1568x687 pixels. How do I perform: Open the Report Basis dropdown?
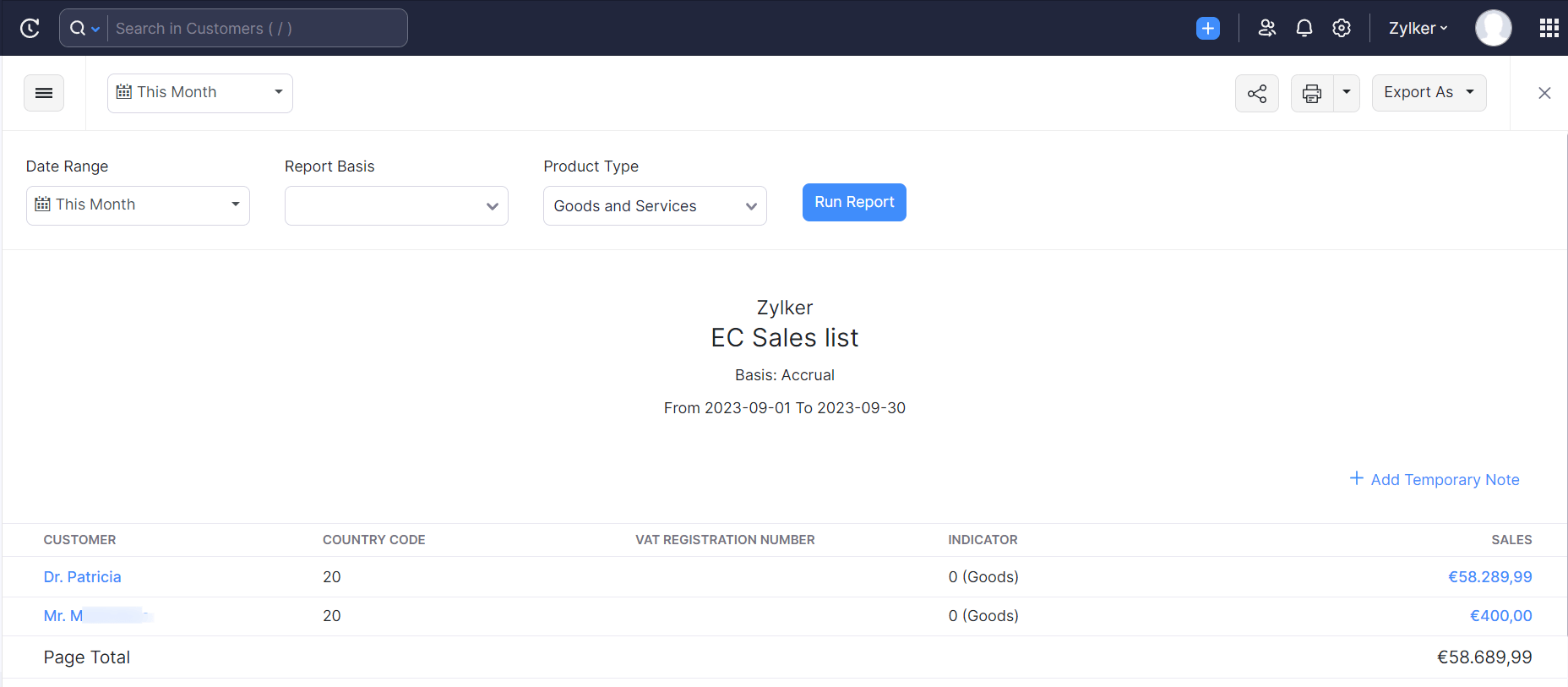pyautogui.click(x=396, y=206)
